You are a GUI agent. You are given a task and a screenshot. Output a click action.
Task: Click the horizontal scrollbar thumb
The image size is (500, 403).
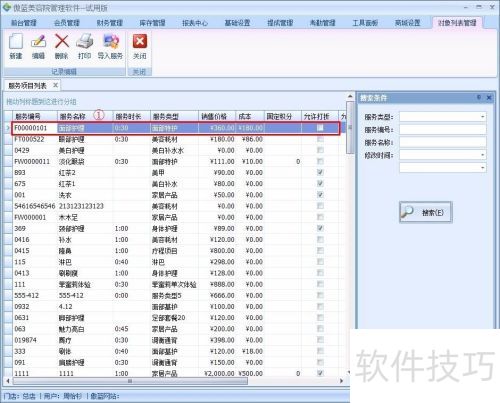(130, 381)
